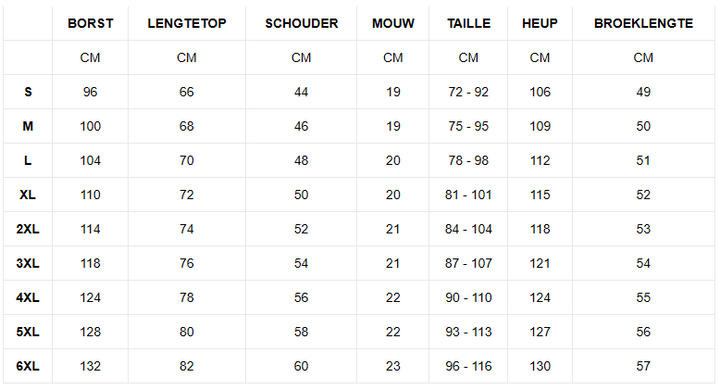Select the HEUP column header
Image resolution: width=720 pixels, height=390 pixels.
pos(540,23)
